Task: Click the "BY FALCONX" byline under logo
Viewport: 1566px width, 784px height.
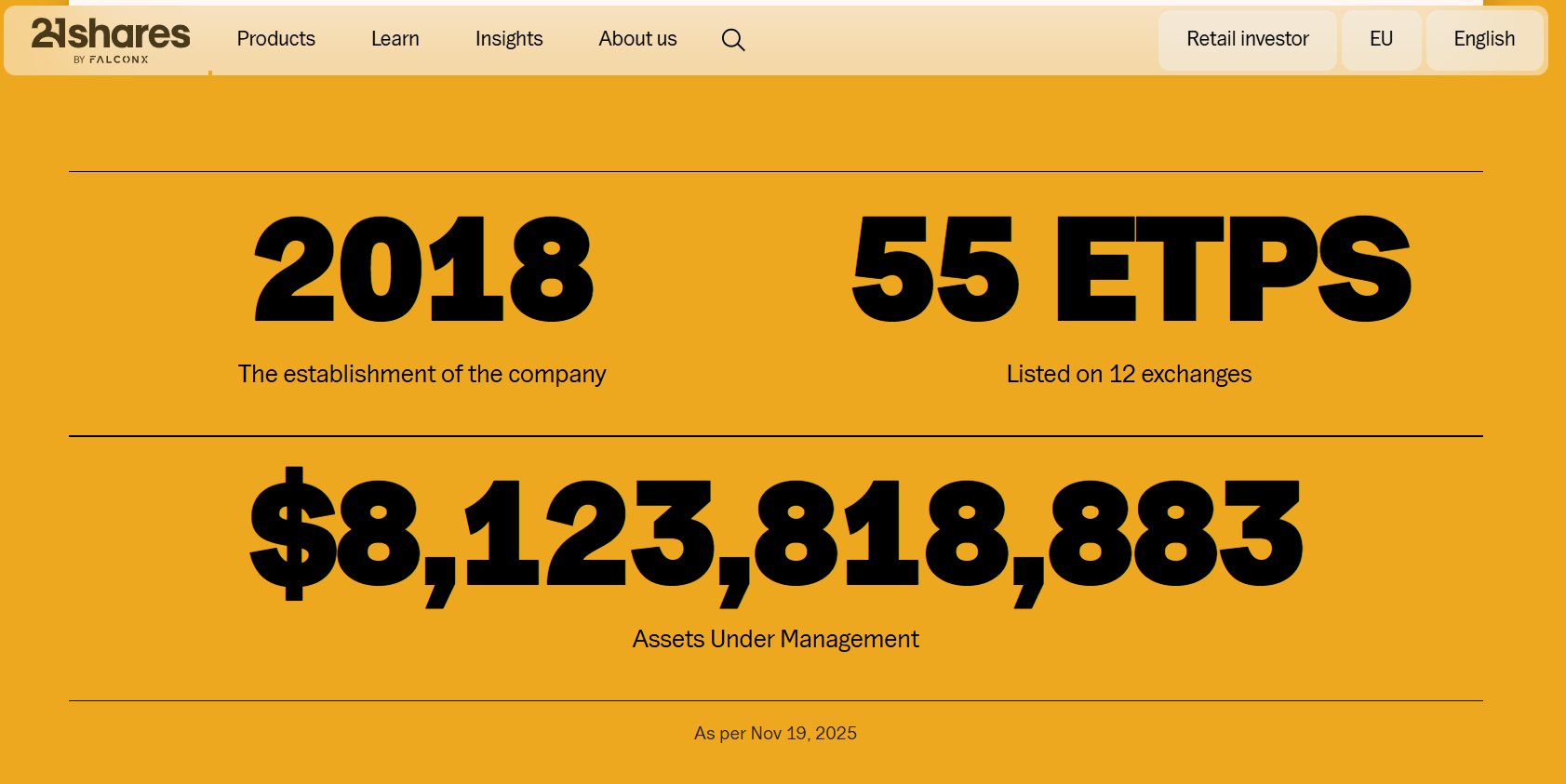Action: (x=112, y=60)
